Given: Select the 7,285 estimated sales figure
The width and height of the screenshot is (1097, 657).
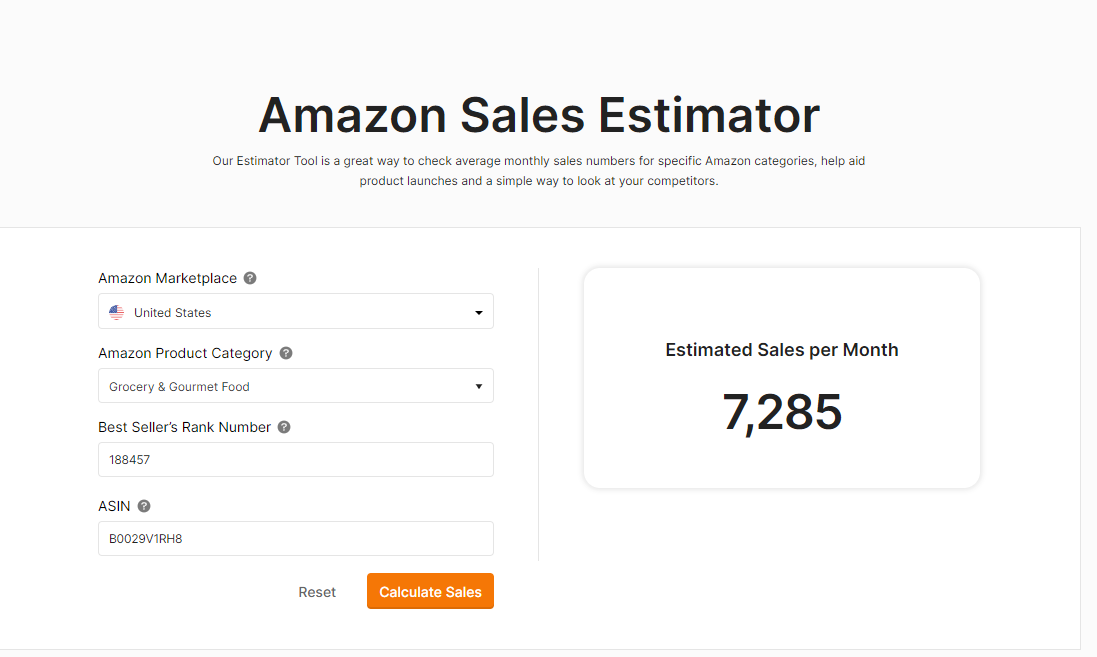Looking at the screenshot, I should 781,412.
